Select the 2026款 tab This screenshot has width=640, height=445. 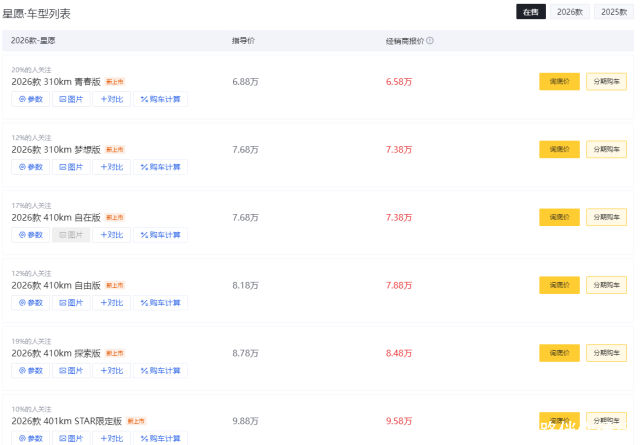(570, 12)
